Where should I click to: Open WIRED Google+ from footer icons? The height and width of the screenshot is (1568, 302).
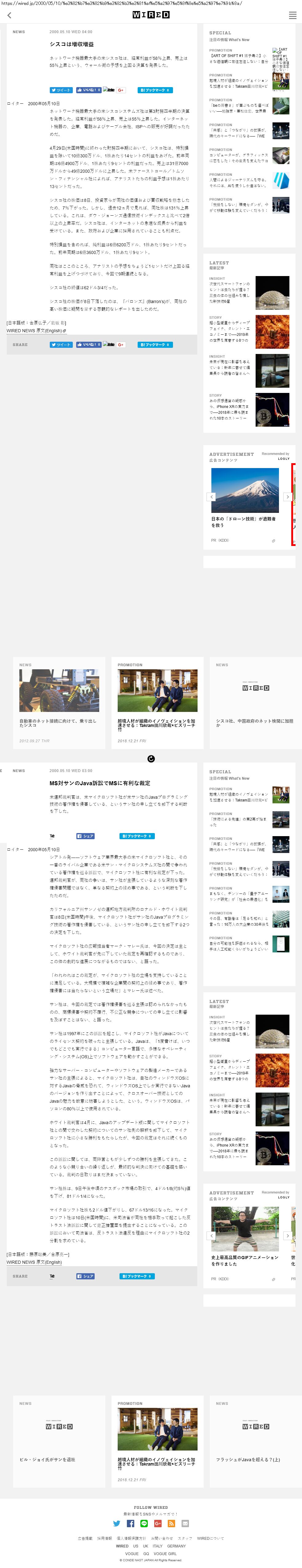[157, 1523]
